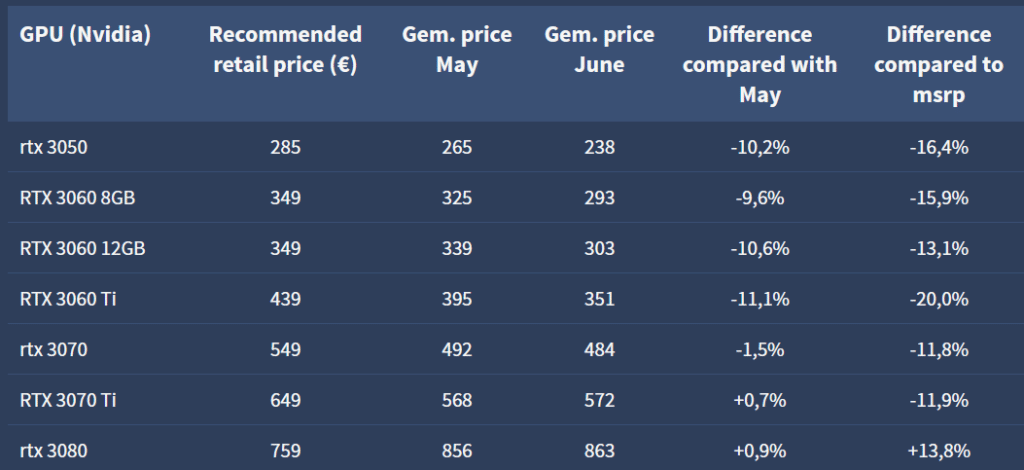Select the Recommended retail price header
This screenshot has width=1024, height=470.
(285, 49)
